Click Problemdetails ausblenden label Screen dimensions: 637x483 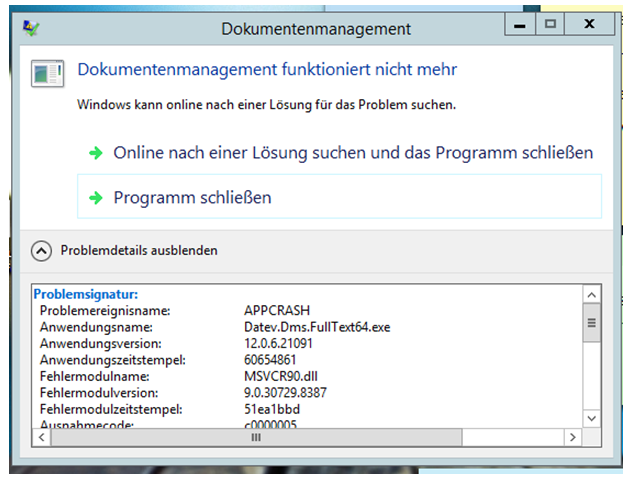click(139, 251)
